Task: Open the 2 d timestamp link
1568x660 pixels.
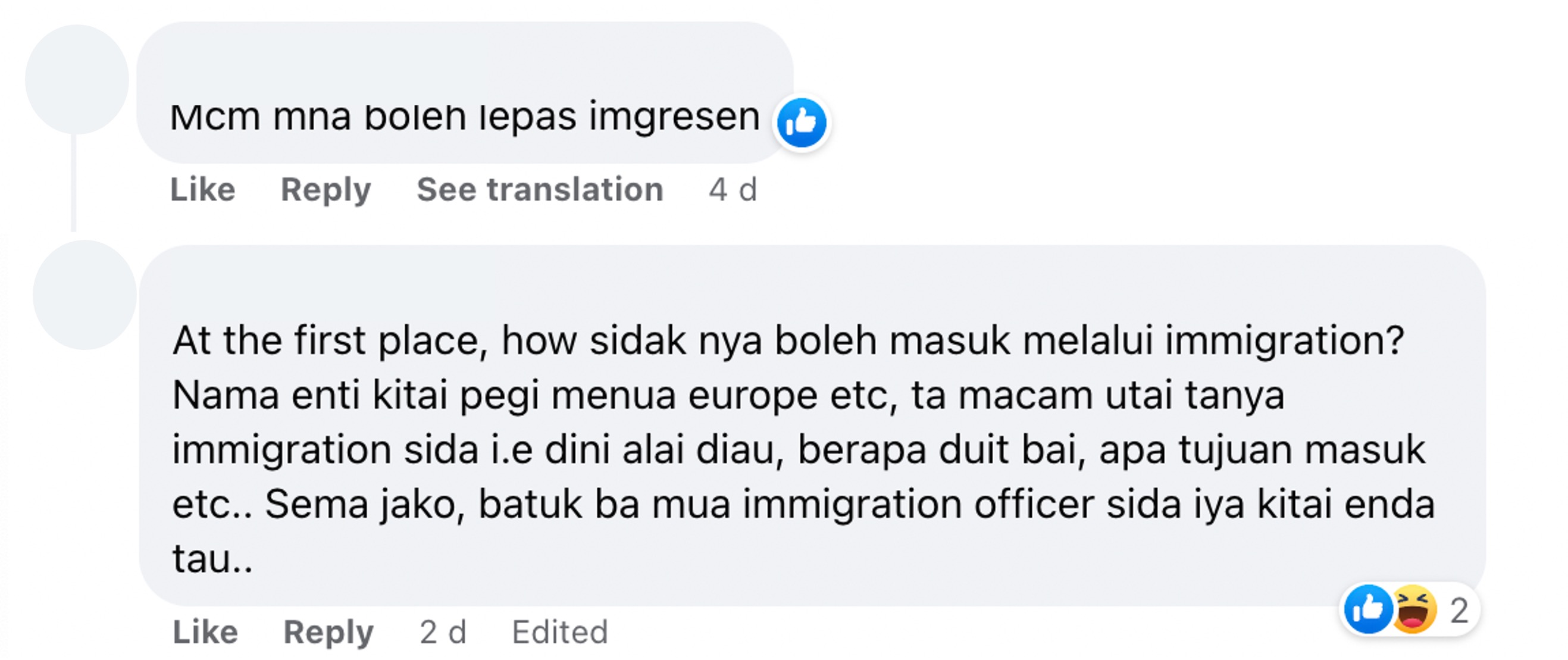Action: click(x=443, y=632)
